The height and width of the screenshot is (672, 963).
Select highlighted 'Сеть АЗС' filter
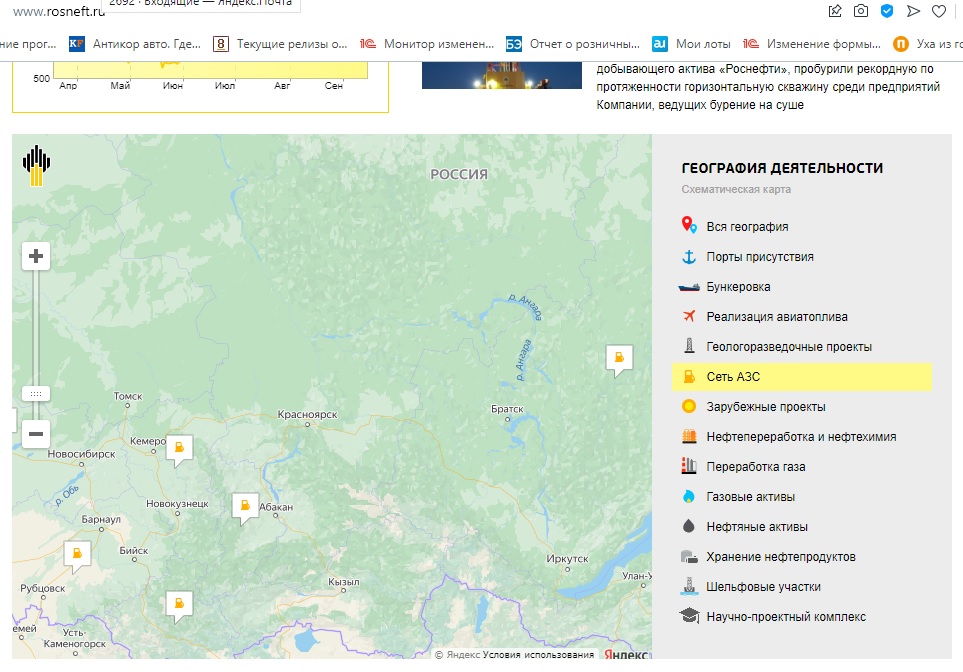point(802,377)
